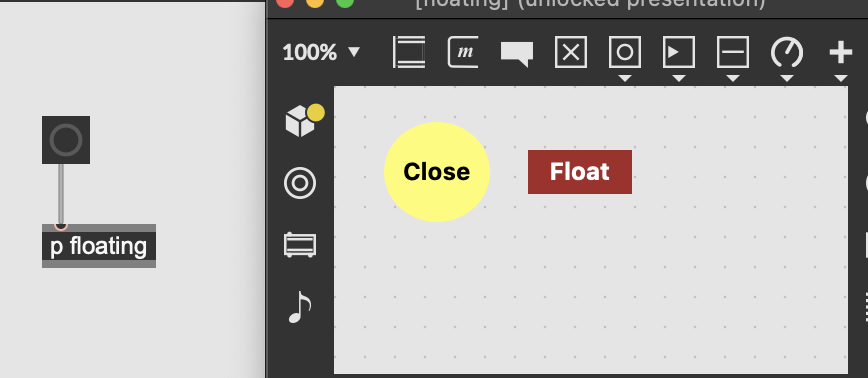Expand dropdown arrow under slider toolbar icon

[733, 79]
